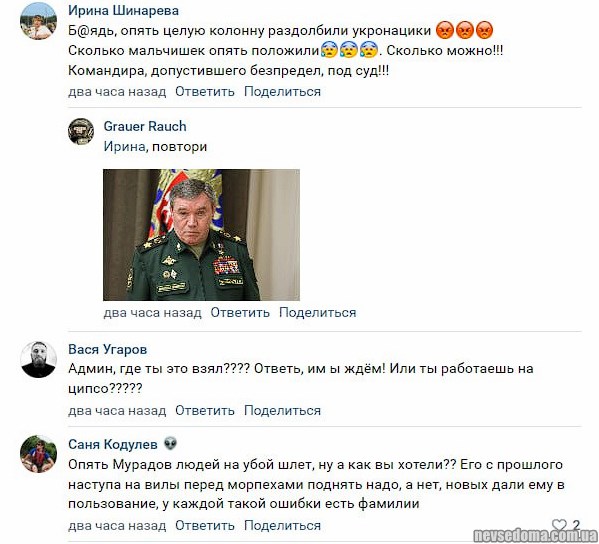Open Вася Угаров's avatar picture

click(x=38, y=359)
